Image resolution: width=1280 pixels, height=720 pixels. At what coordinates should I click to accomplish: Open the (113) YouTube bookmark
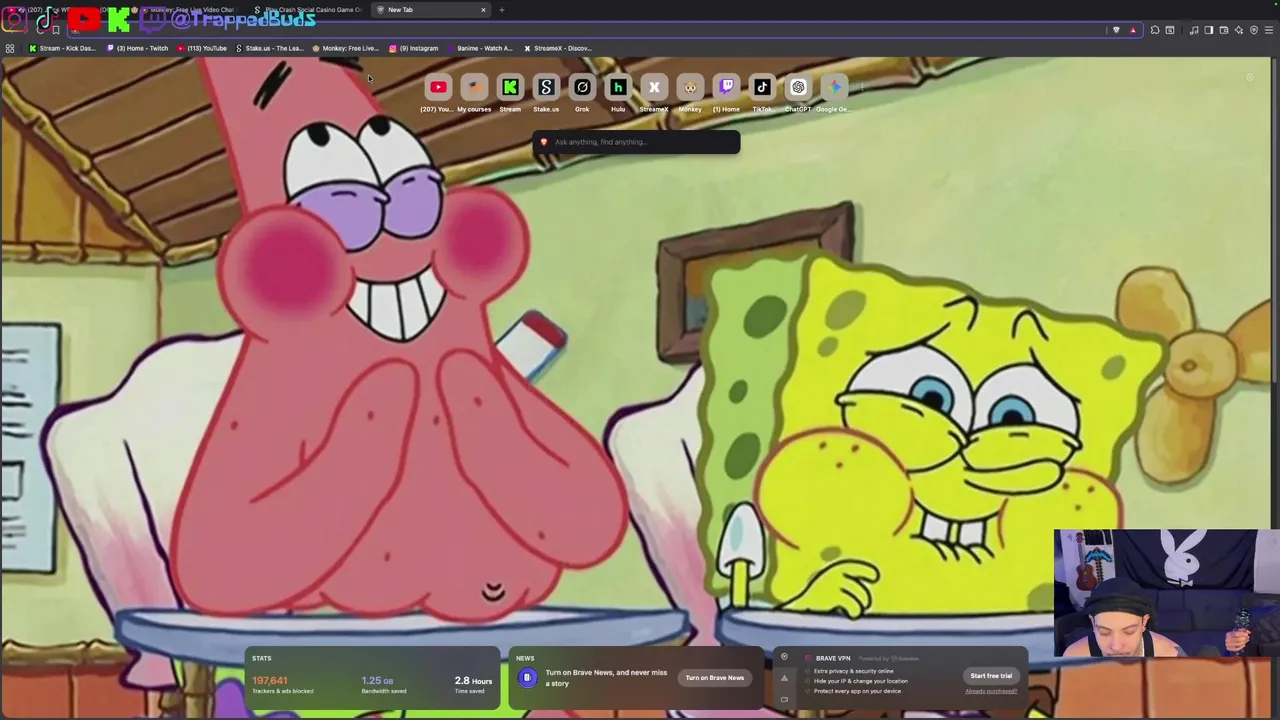tap(202, 48)
